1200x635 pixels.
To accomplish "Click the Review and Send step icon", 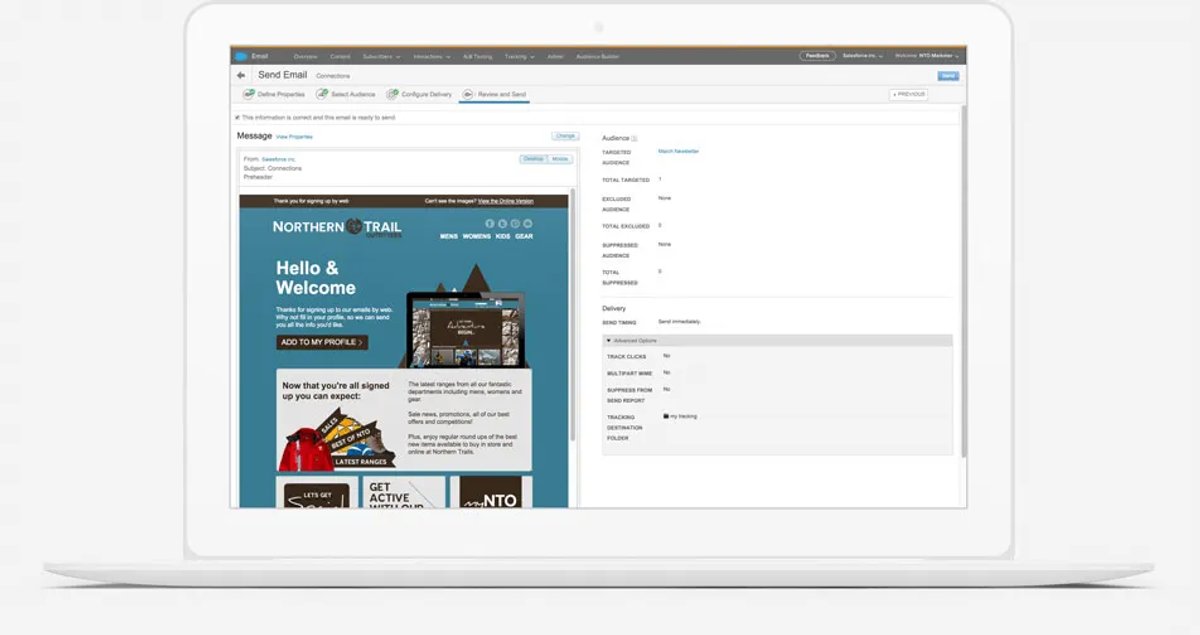I will coord(467,94).
